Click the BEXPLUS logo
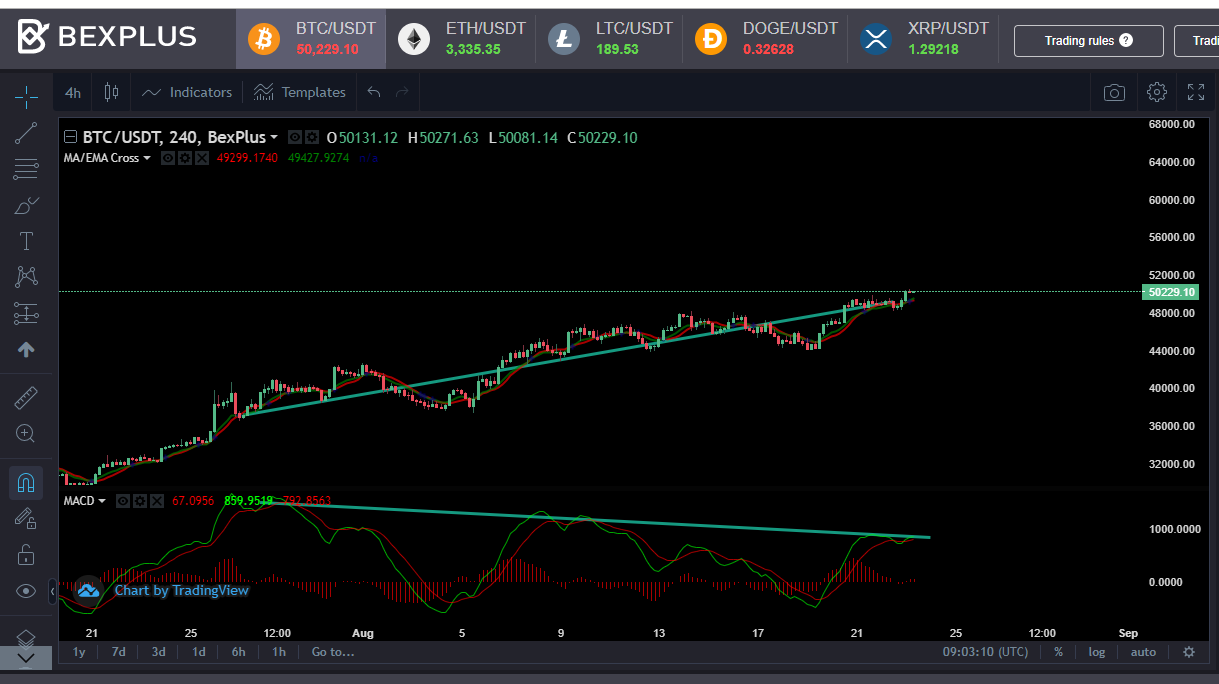This screenshot has height=684, width=1219. [x=108, y=38]
